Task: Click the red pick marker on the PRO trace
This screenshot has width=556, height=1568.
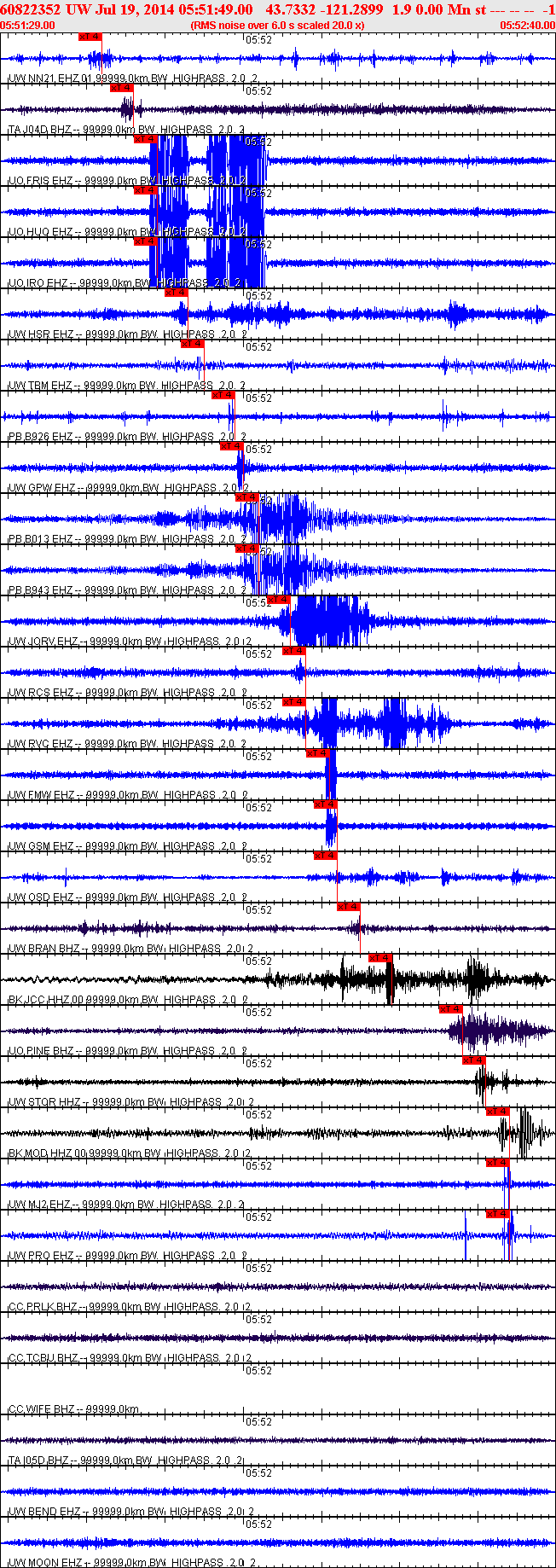Action: pos(497,1214)
